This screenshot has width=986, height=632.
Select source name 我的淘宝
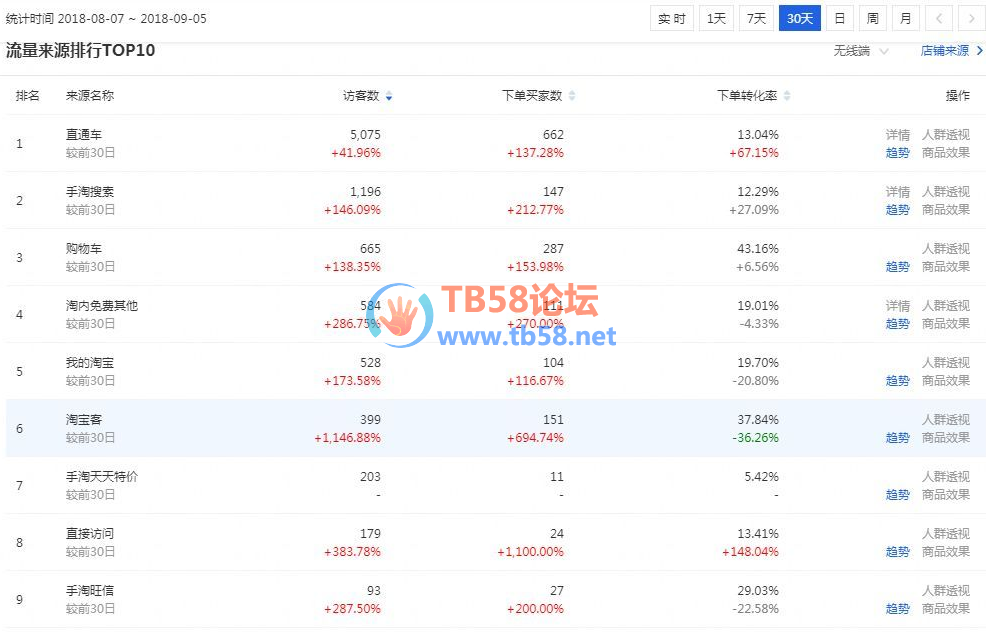90,363
